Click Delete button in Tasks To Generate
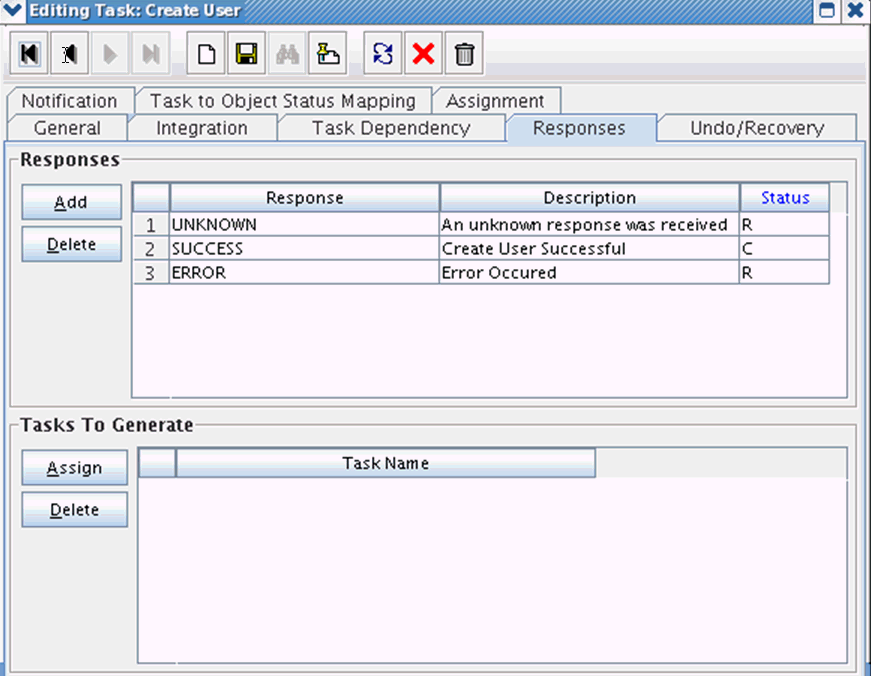871x676 pixels. point(74,510)
